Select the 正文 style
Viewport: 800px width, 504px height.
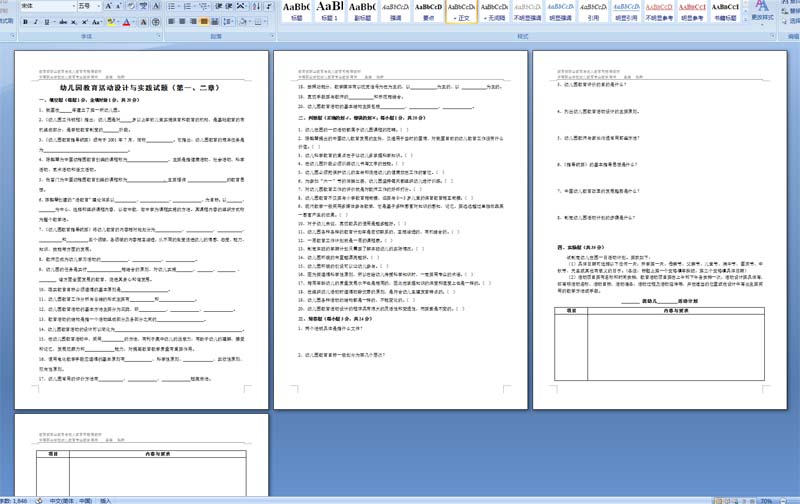461,12
